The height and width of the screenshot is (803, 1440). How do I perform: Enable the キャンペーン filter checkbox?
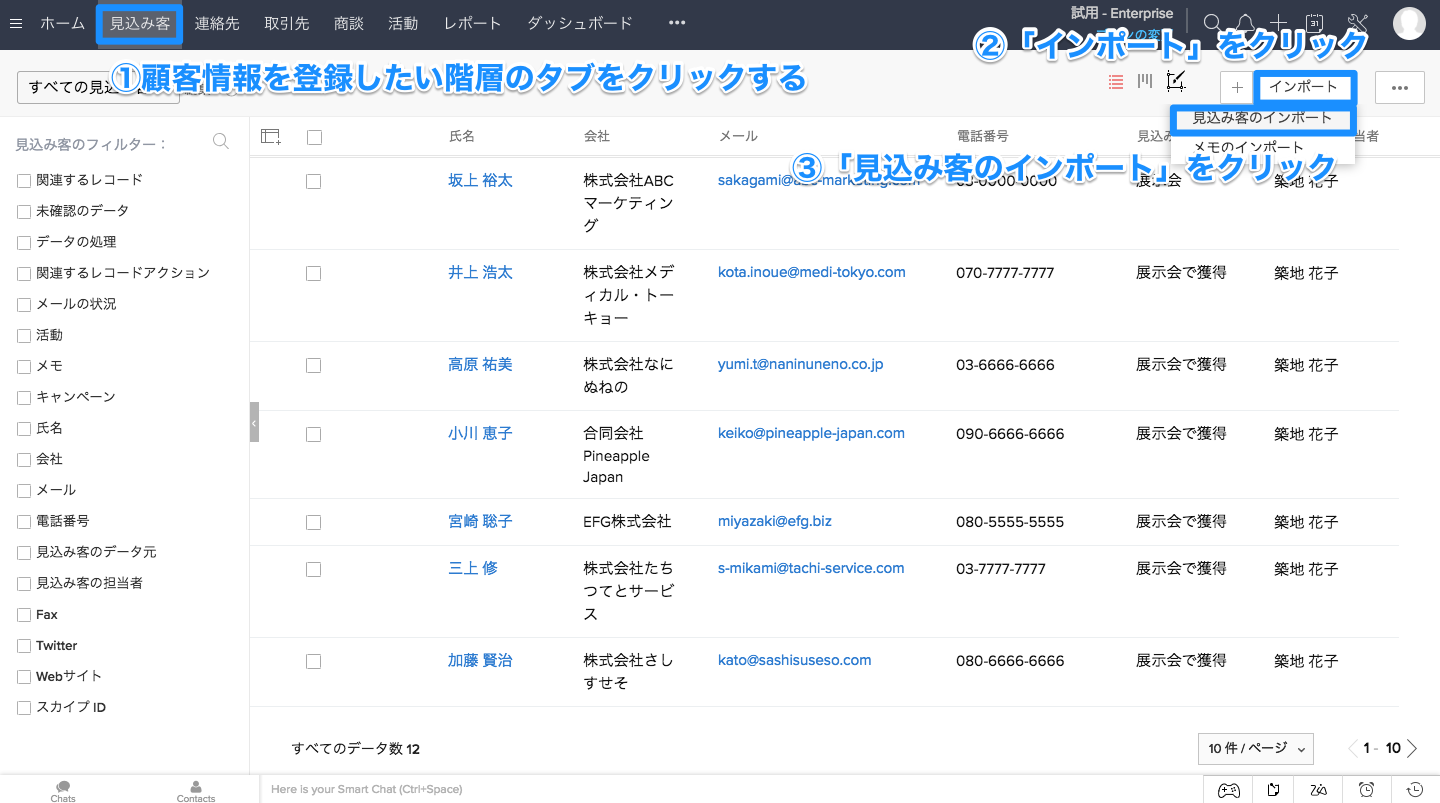pyautogui.click(x=24, y=398)
